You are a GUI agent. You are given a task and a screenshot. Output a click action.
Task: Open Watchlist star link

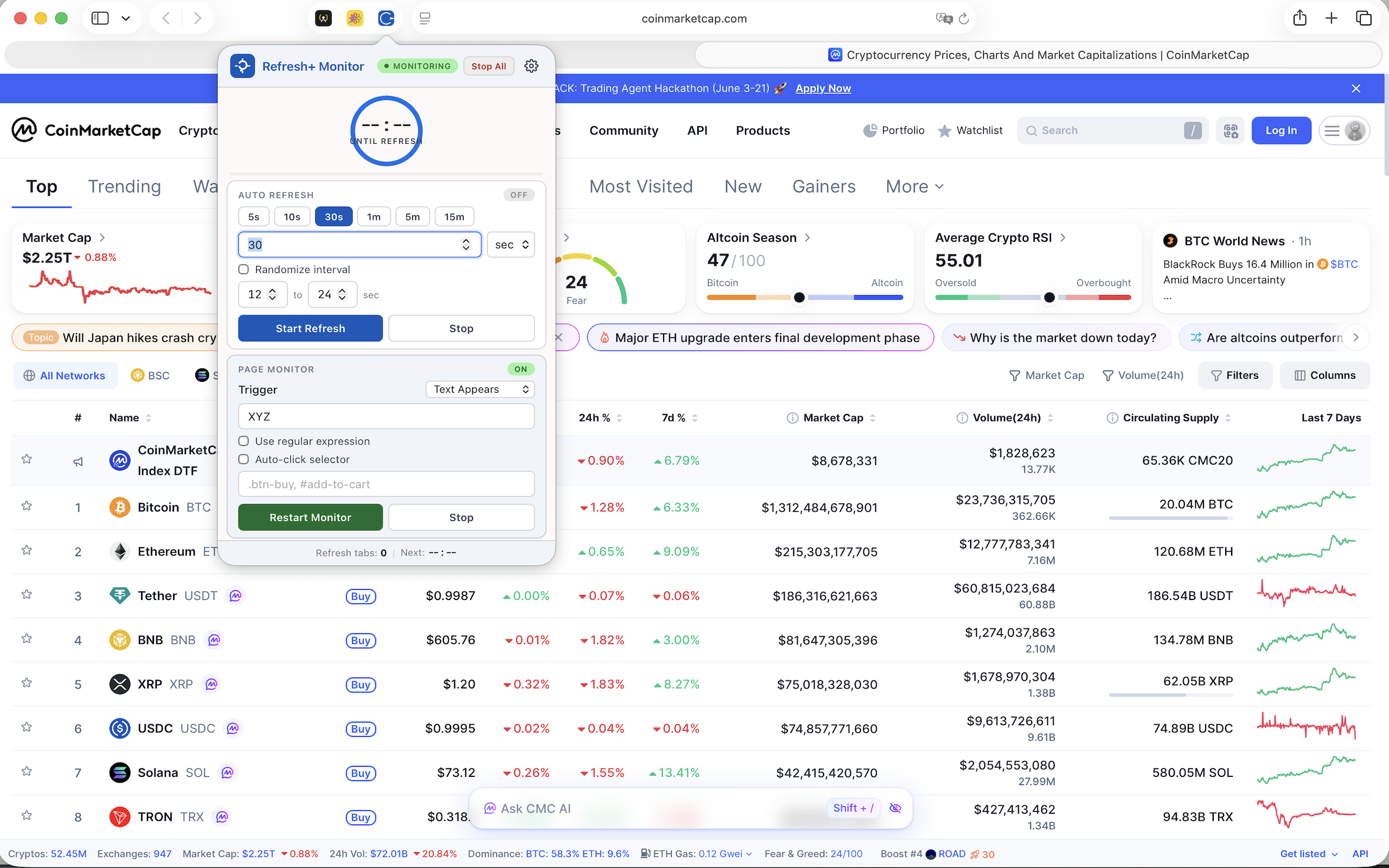(x=970, y=130)
